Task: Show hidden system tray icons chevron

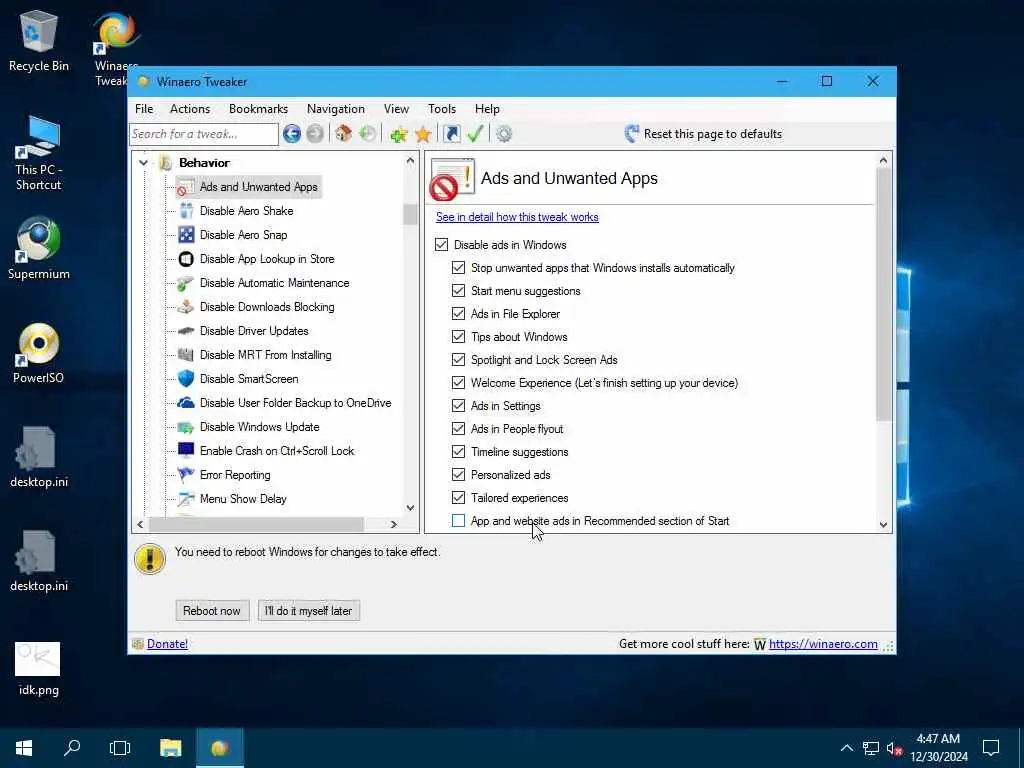Action: (x=846, y=748)
